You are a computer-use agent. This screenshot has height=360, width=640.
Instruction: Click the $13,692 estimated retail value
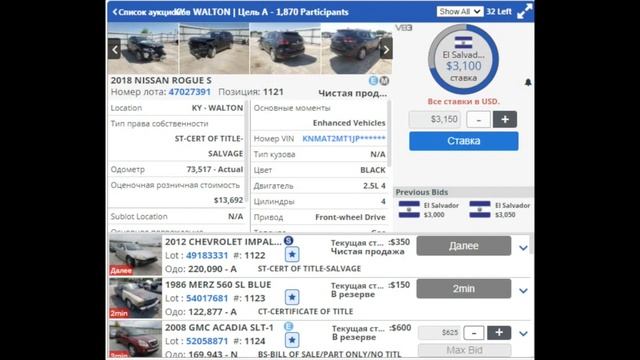point(229,200)
